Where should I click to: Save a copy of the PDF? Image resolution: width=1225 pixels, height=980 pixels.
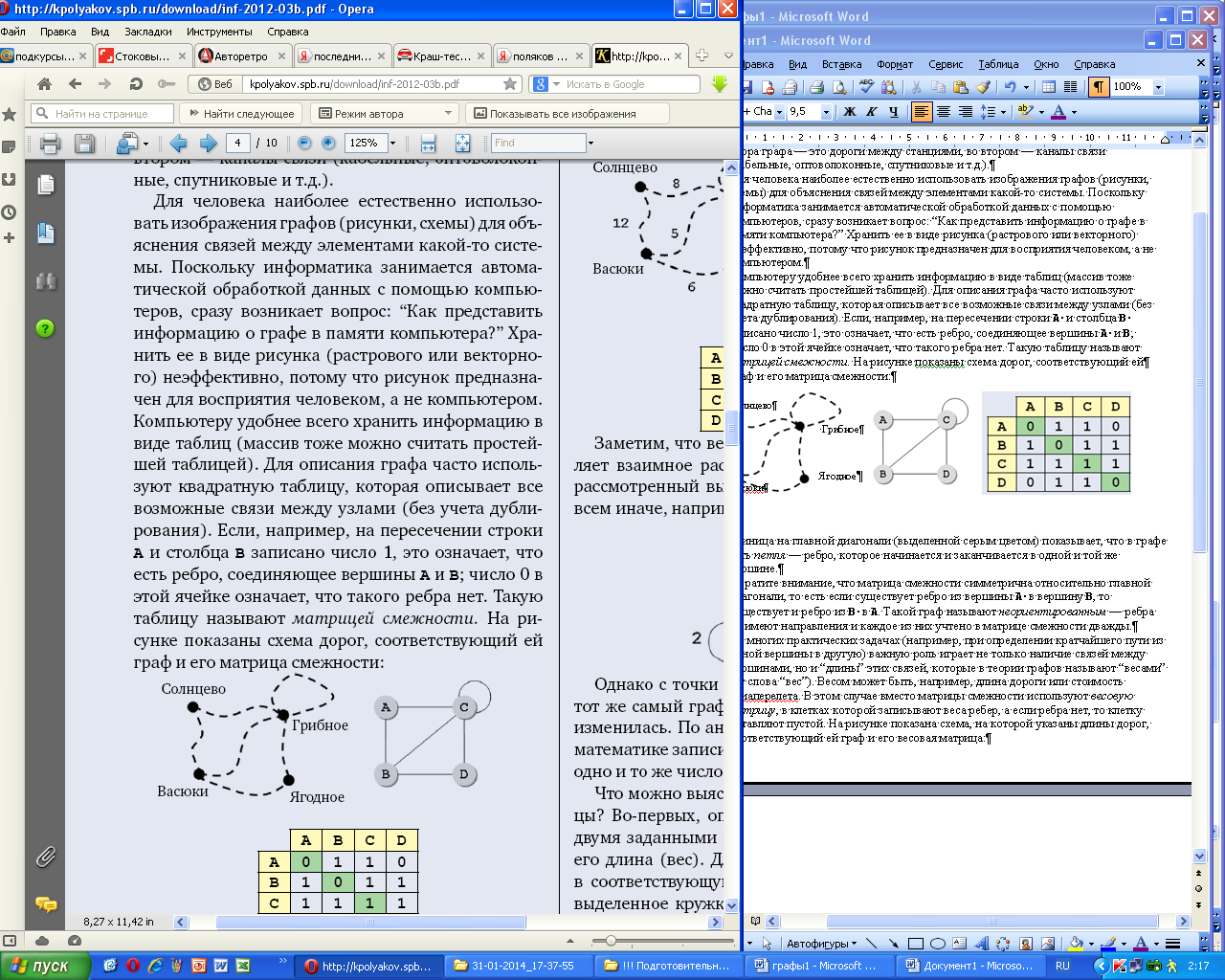(x=84, y=144)
